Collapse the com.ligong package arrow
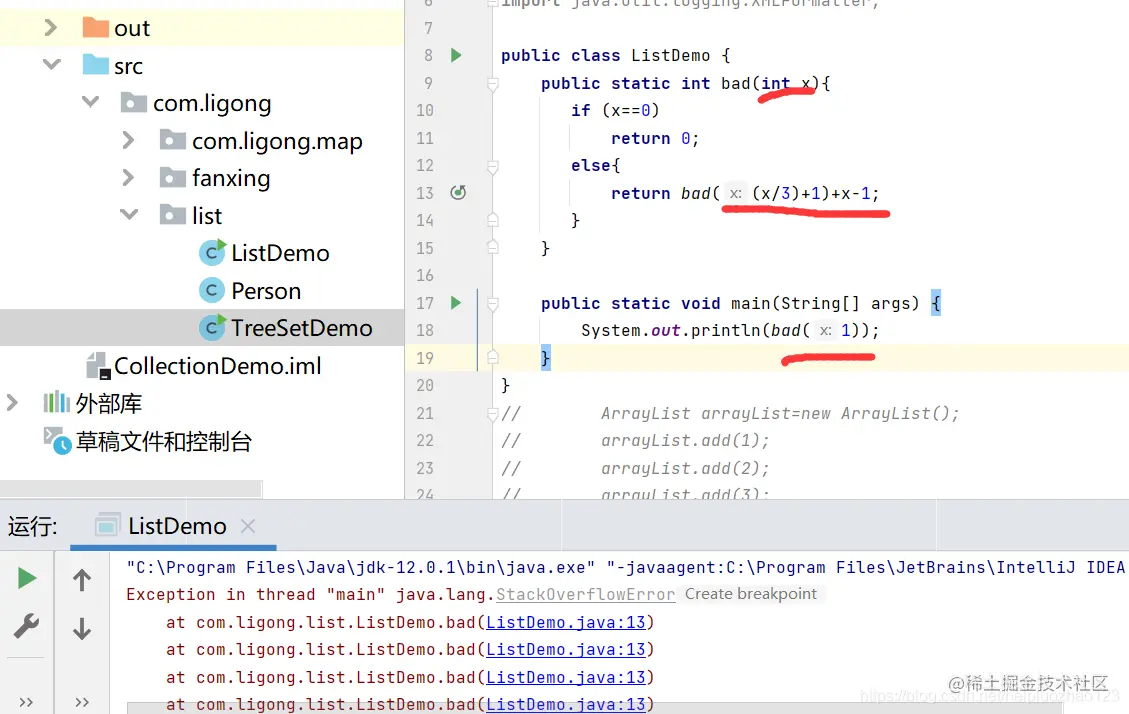This screenshot has width=1129, height=714. coord(90,102)
